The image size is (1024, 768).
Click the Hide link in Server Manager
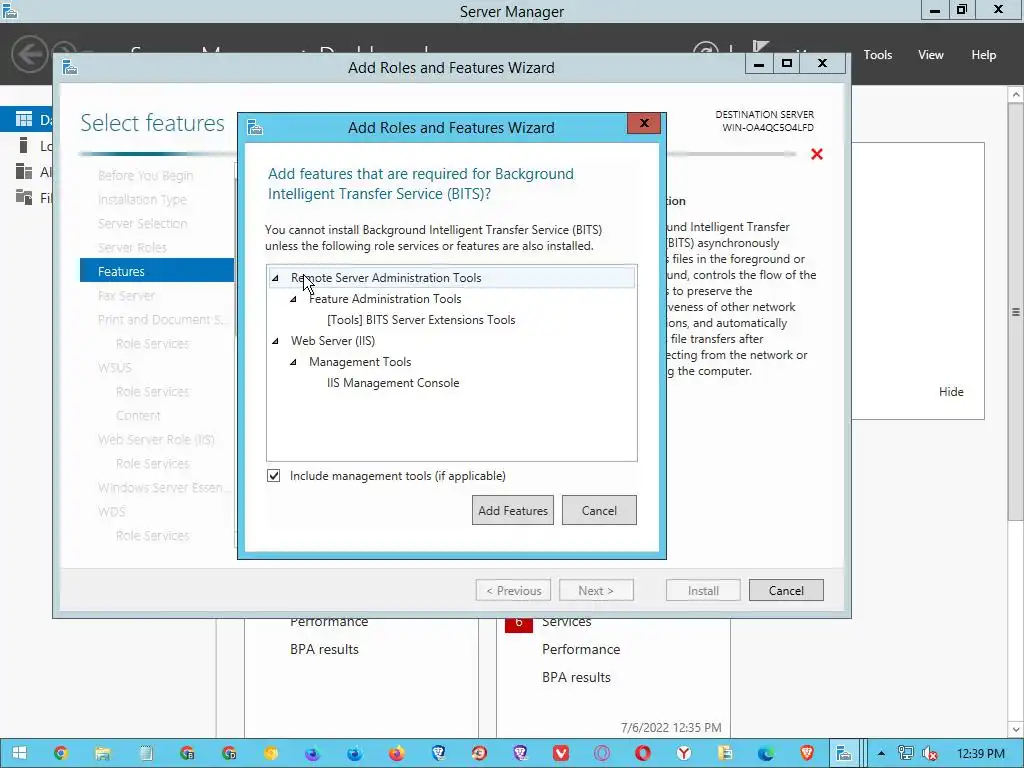coord(951,392)
